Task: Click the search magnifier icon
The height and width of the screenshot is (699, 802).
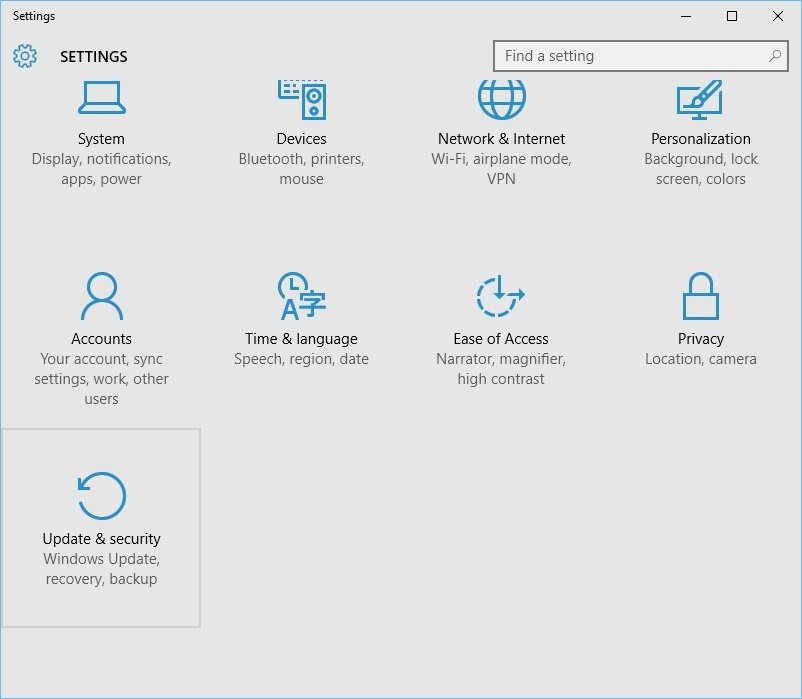Action: click(775, 56)
